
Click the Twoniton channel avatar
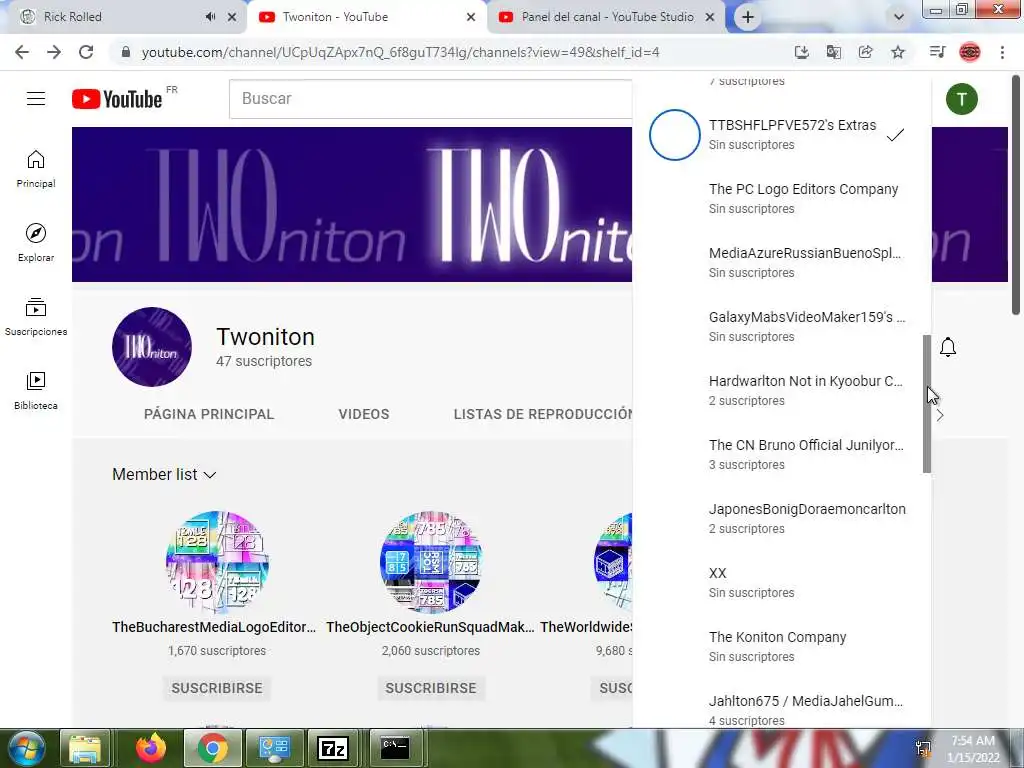click(x=152, y=347)
